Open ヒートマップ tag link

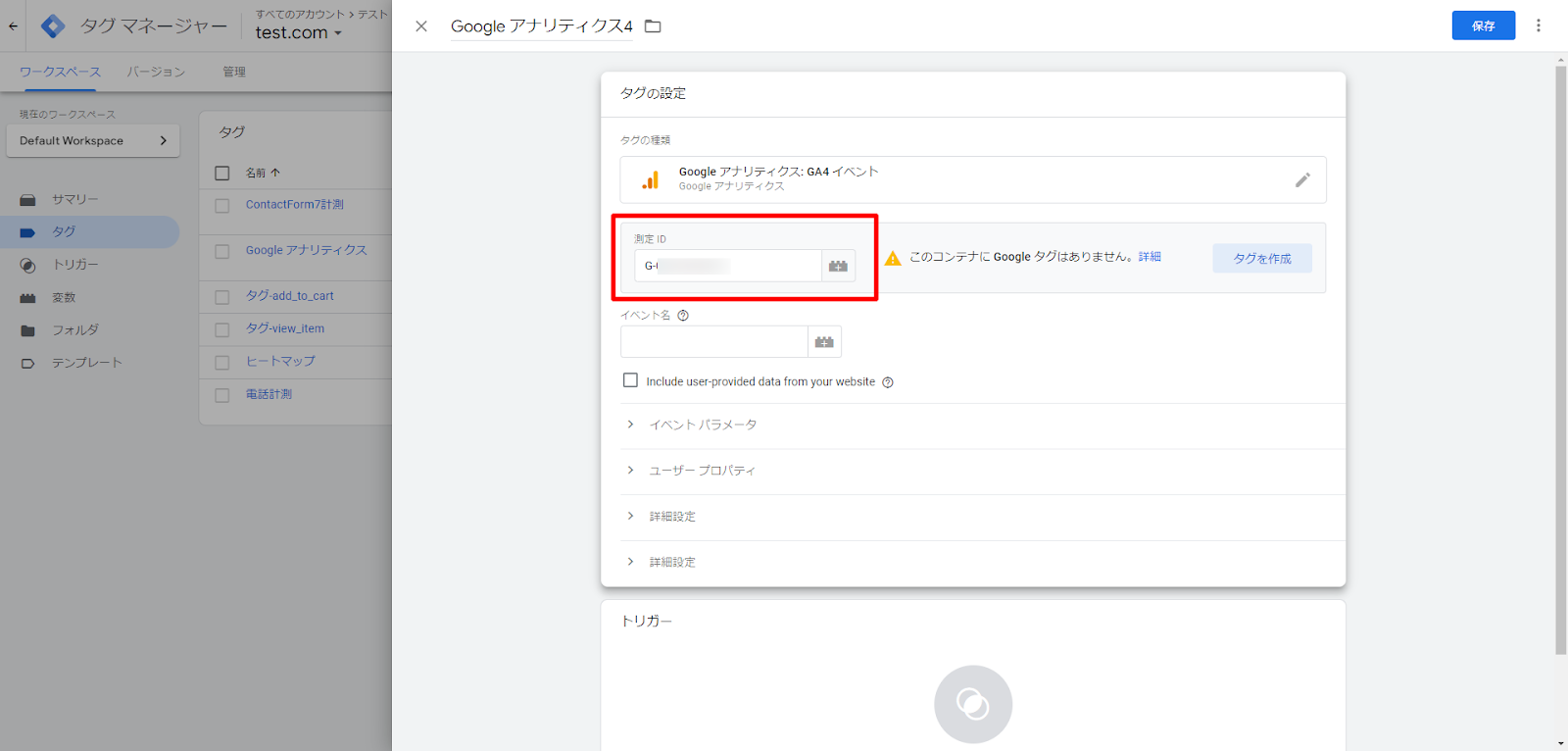pyautogui.click(x=280, y=361)
